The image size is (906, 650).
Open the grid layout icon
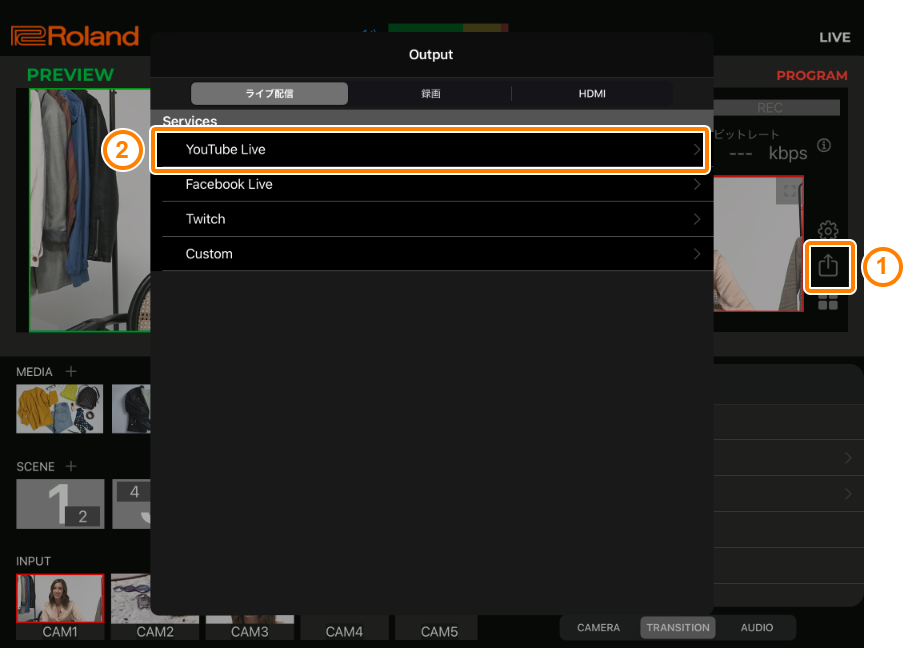(828, 303)
